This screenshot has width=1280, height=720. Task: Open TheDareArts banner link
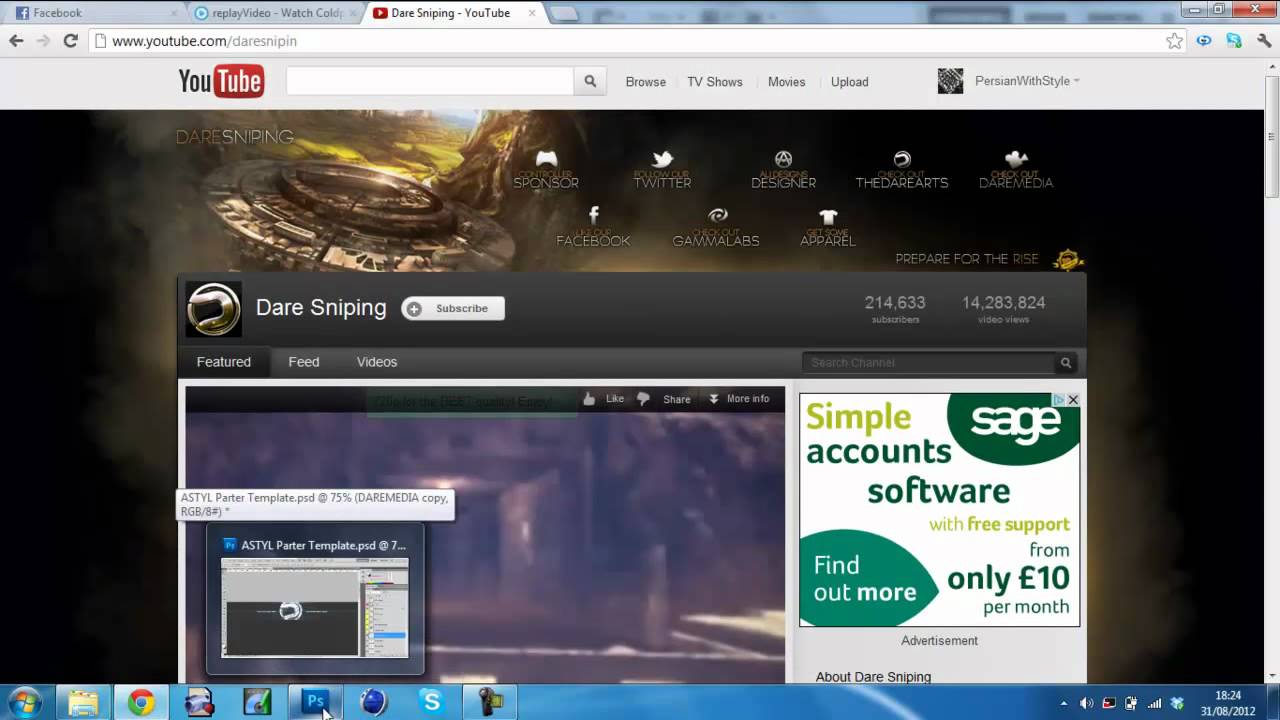[x=902, y=170]
